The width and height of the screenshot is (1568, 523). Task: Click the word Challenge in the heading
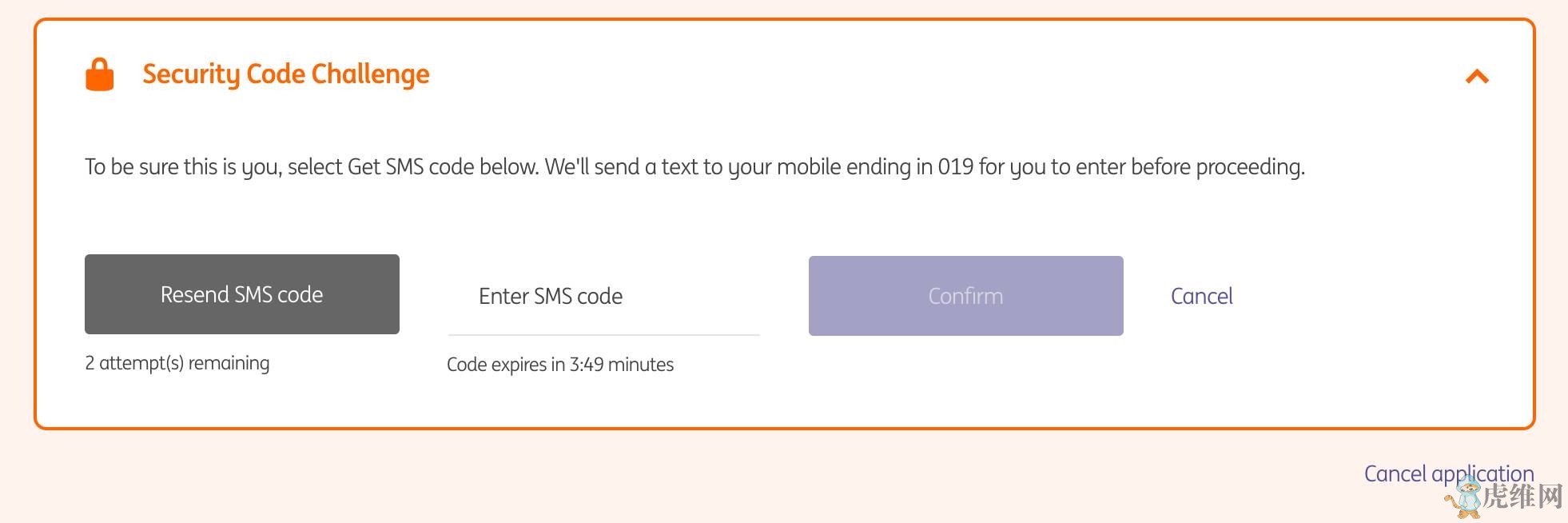coord(370,74)
